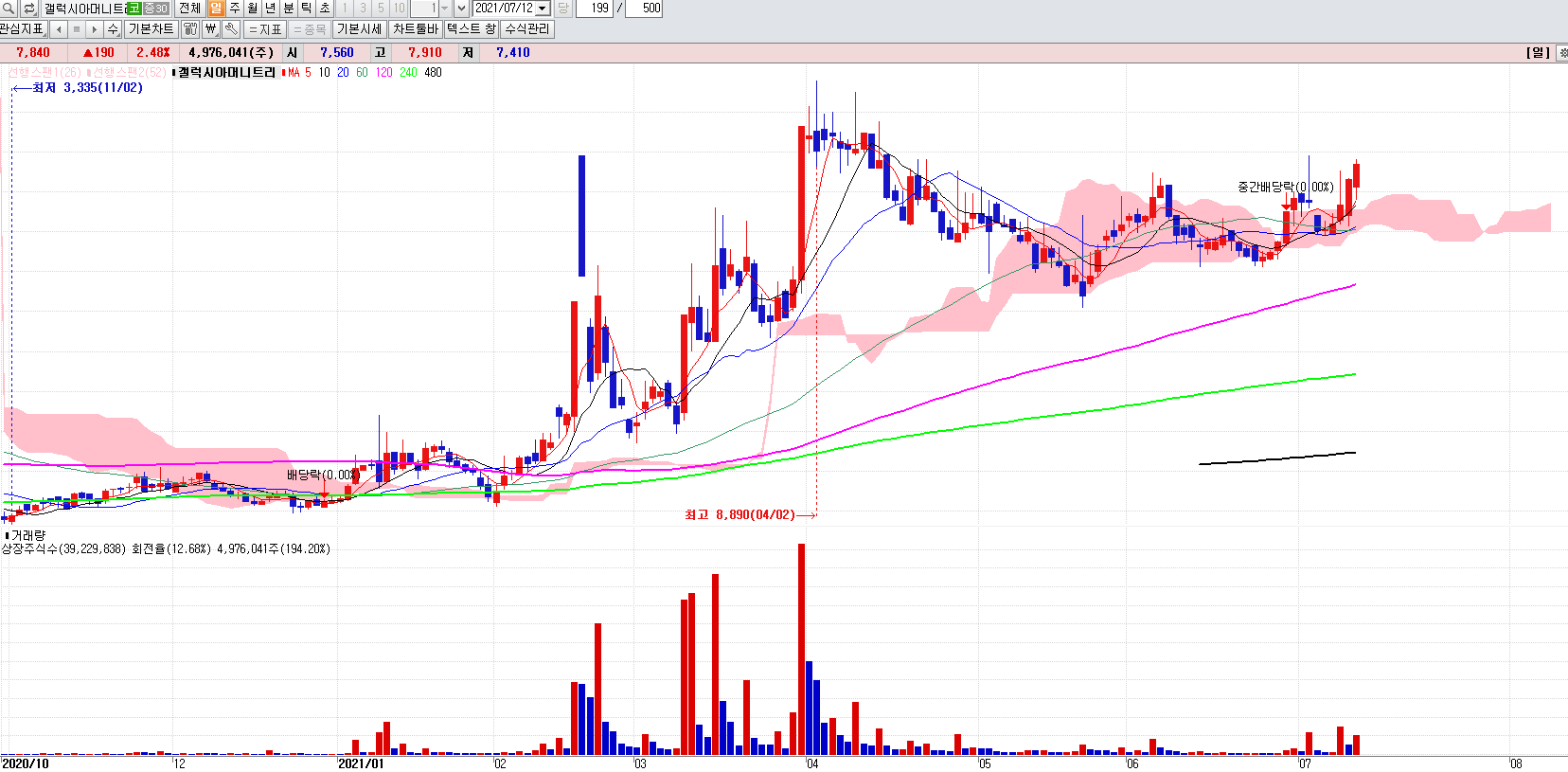Click the 거래량 volume panel label

(x=28, y=536)
